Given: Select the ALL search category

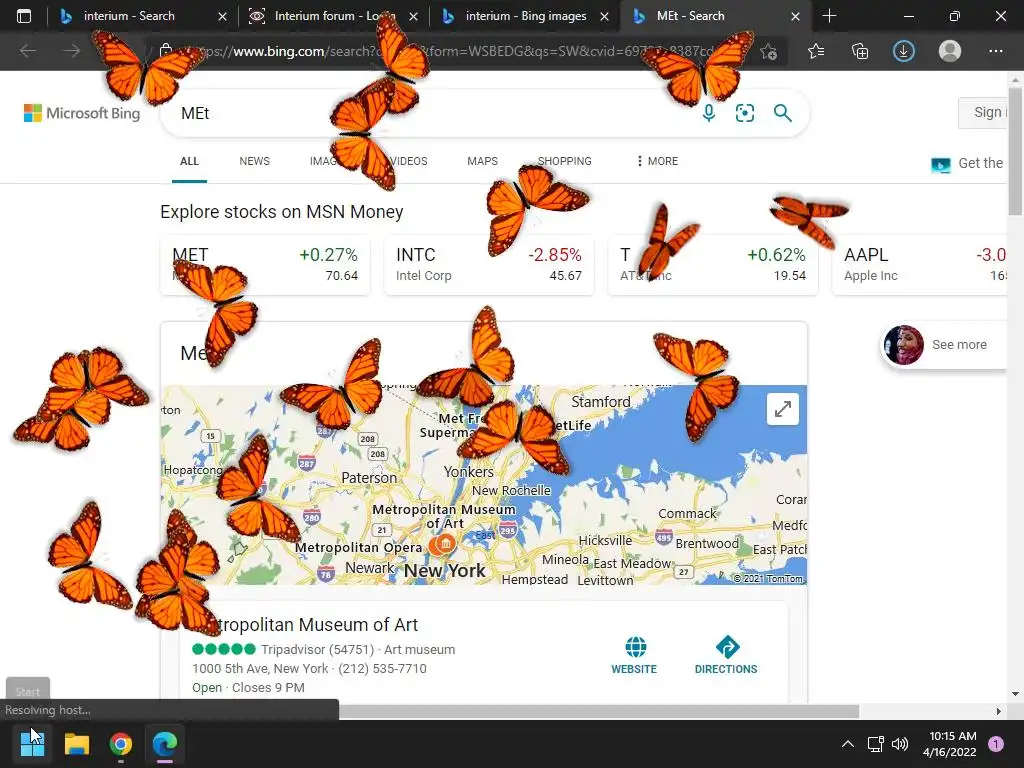Looking at the screenshot, I should (x=189, y=161).
